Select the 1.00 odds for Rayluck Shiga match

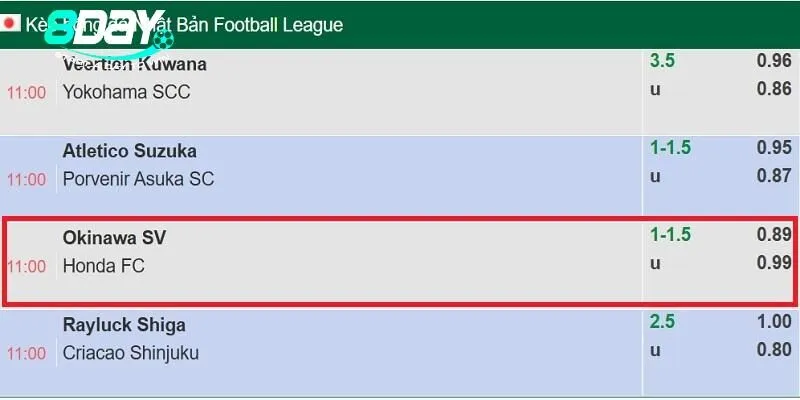pos(774,322)
